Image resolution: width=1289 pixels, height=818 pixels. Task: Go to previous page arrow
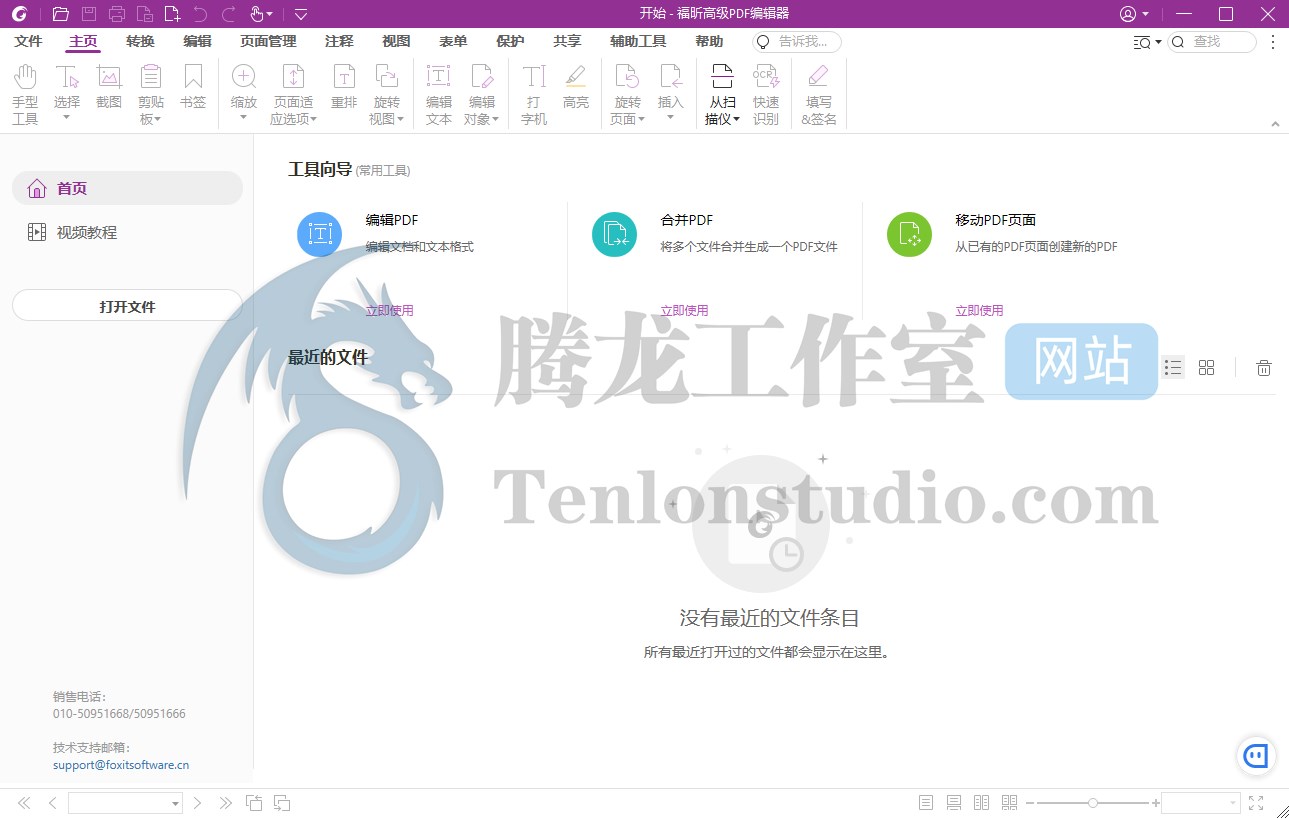click(x=52, y=803)
